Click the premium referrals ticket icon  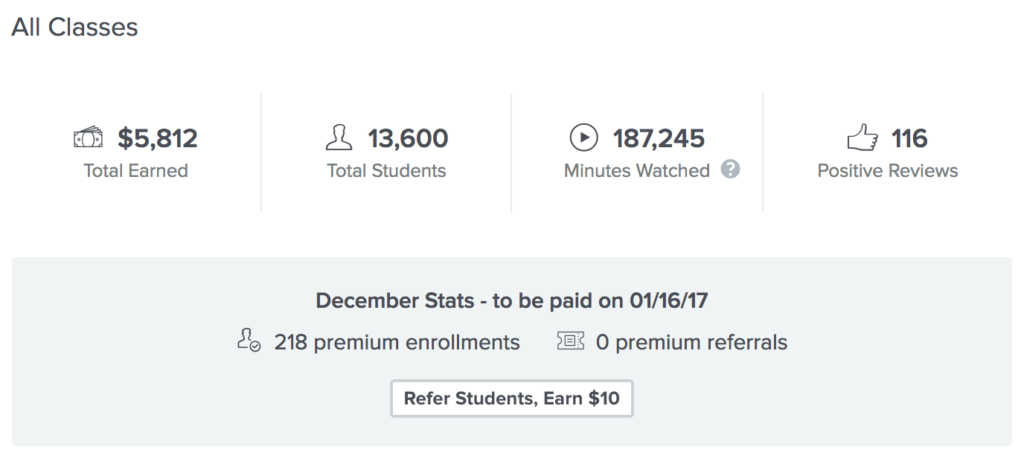[x=569, y=342]
